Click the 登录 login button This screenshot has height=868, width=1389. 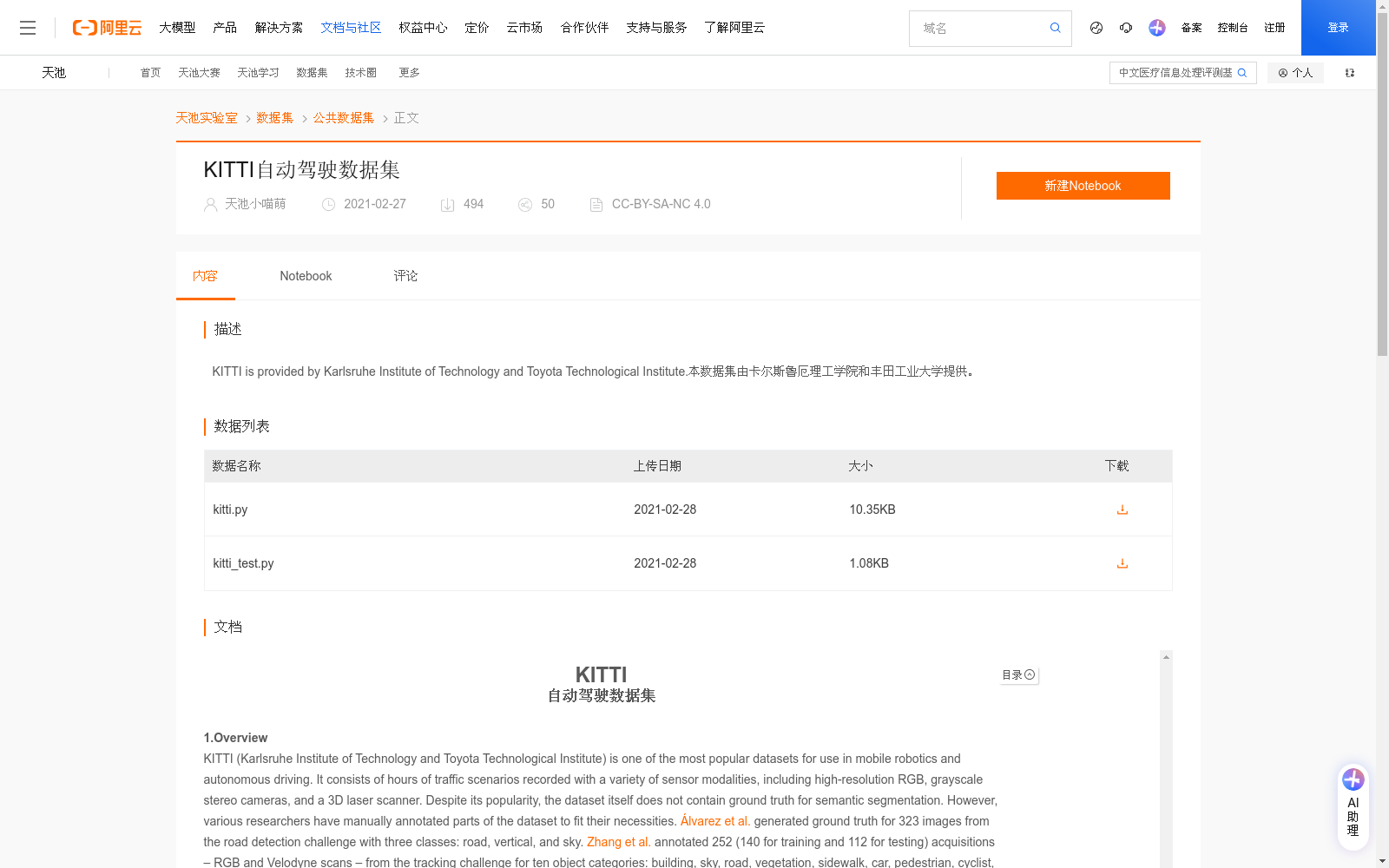pyautogui.click(x=1338, y=28)
